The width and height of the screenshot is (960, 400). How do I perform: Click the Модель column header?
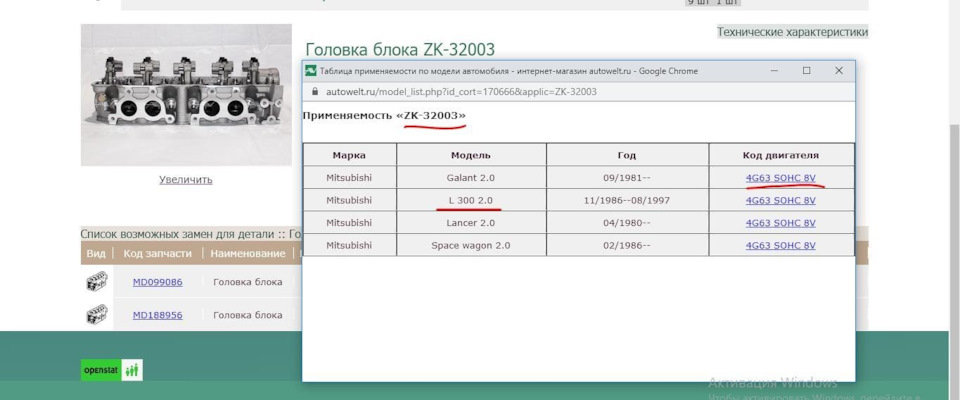471,155
